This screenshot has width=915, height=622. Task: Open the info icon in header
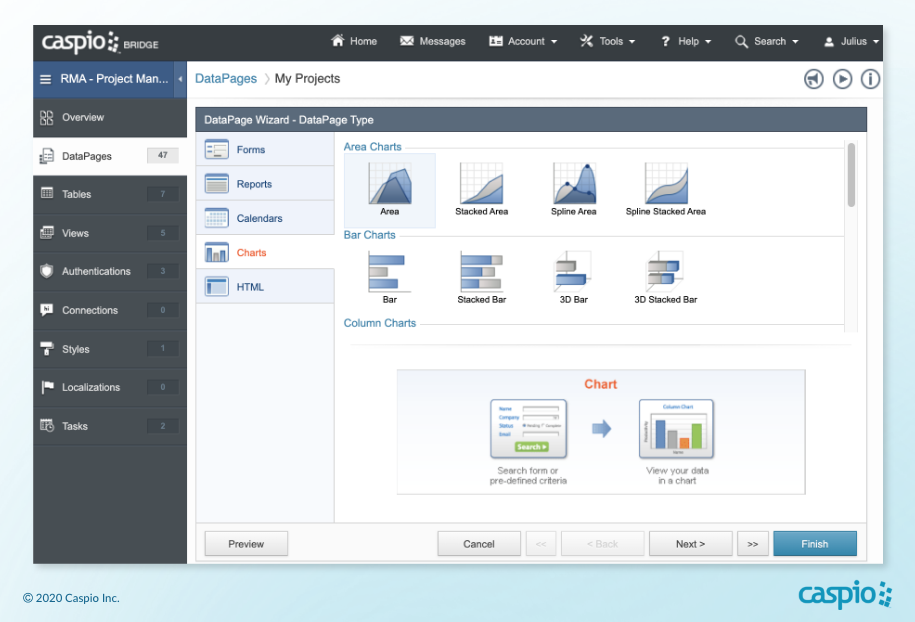coord(870,79)
